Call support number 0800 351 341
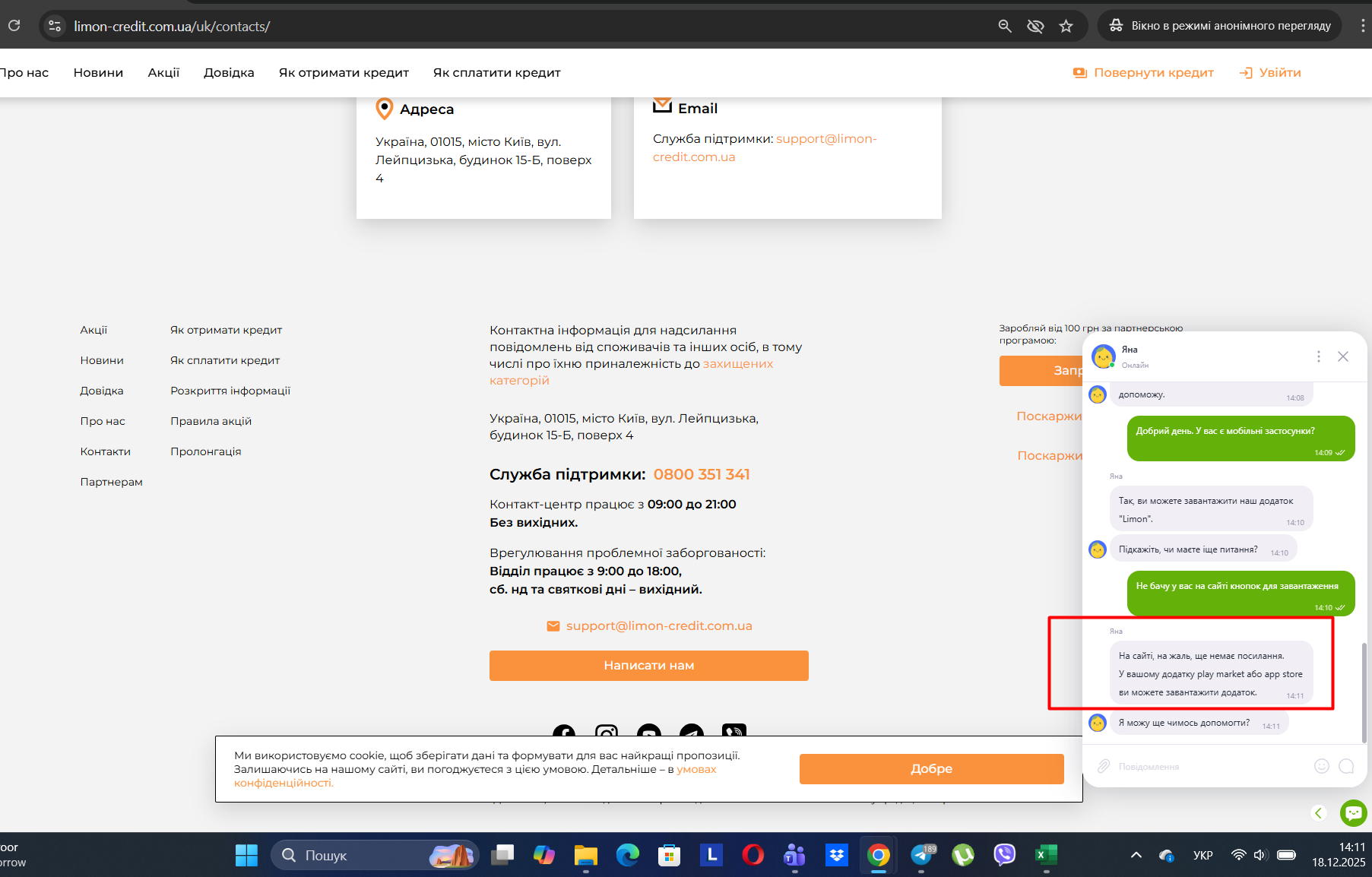The width and height of the screenshot is (1372, 877). click(702, 474)
